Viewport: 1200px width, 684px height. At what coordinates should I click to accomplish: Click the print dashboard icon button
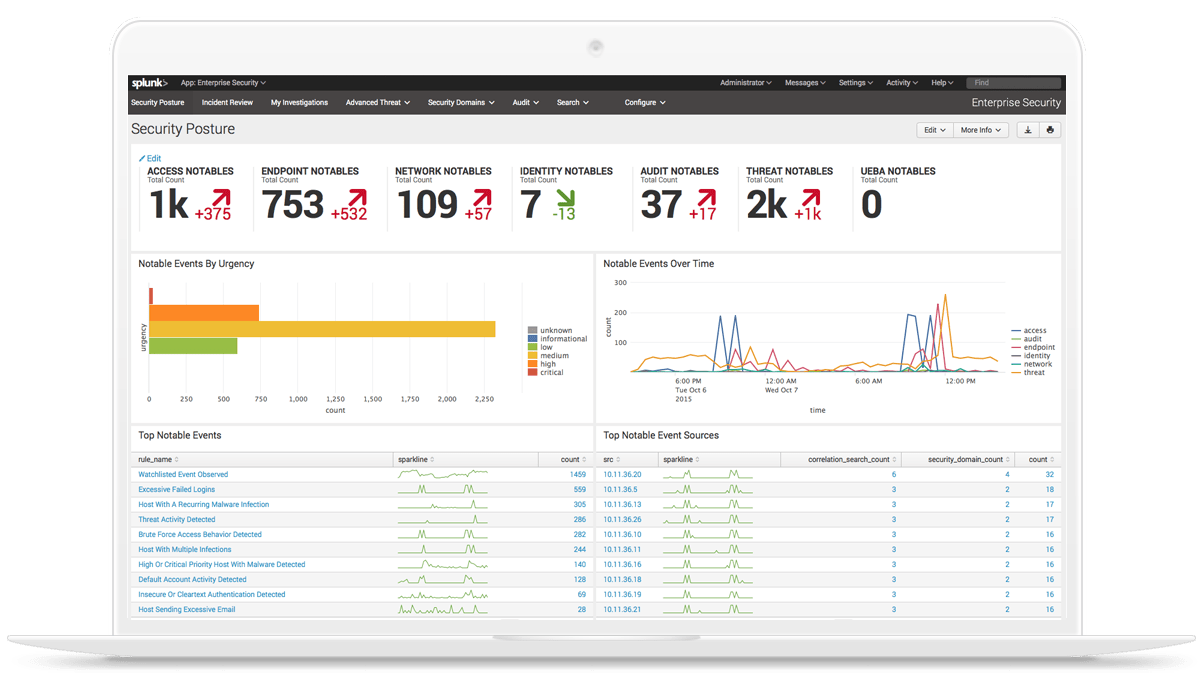1050,130
